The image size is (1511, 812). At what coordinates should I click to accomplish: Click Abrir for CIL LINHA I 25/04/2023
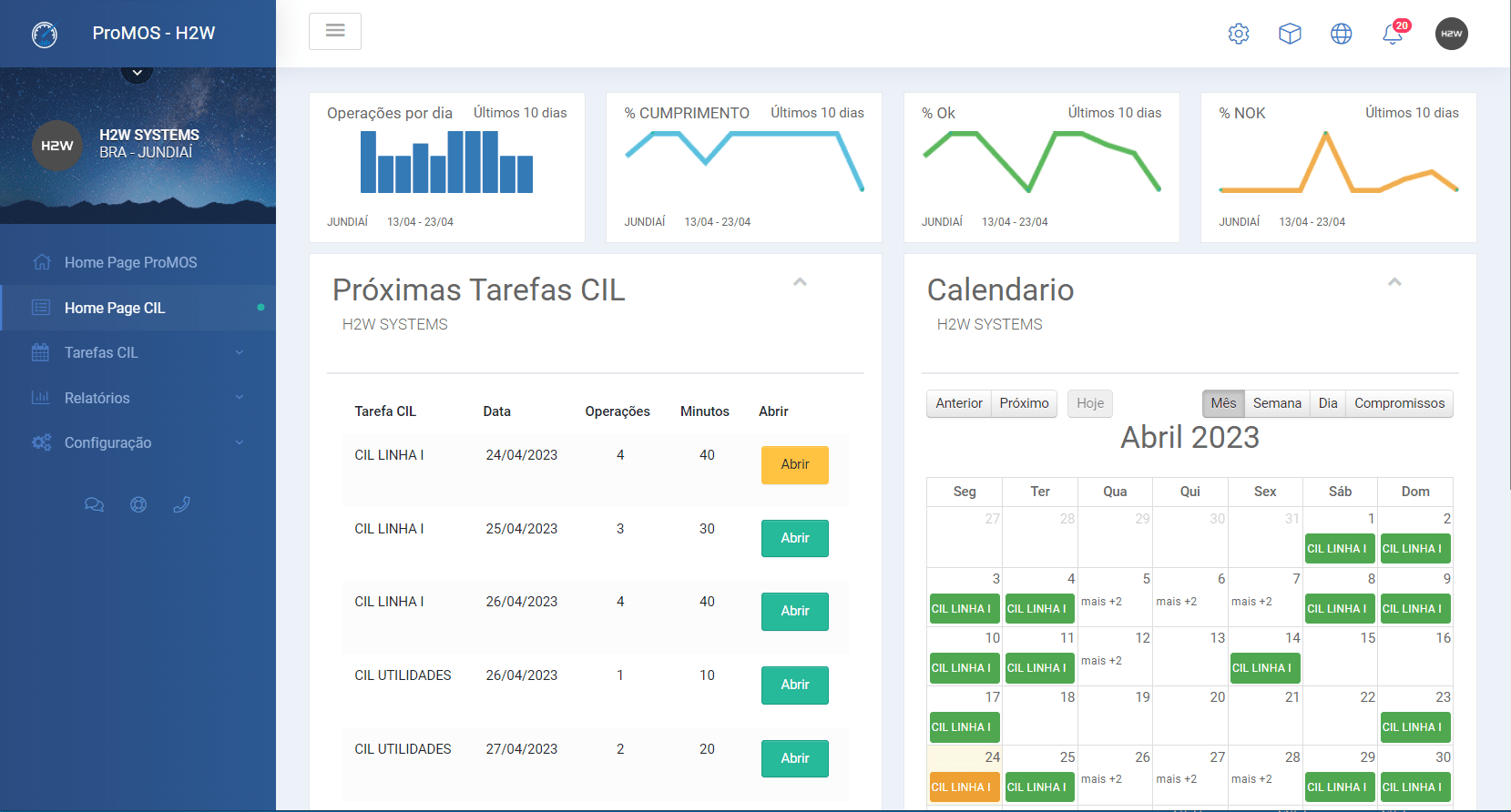pos(795,538)
